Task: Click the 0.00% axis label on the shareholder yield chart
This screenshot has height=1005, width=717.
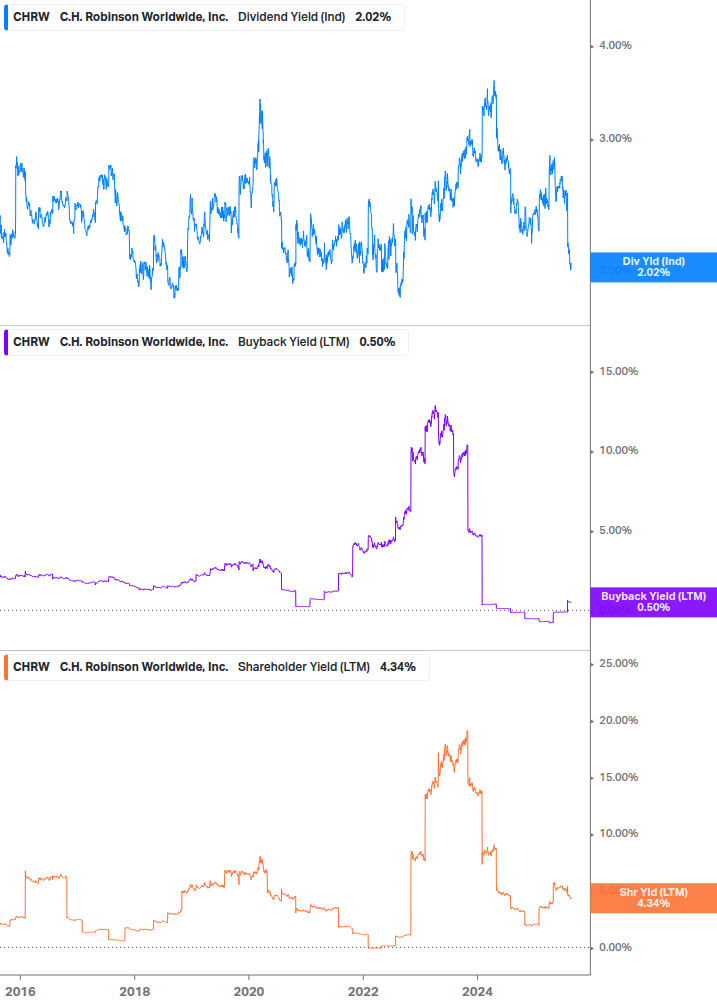Action: click(x=615, y=947)
